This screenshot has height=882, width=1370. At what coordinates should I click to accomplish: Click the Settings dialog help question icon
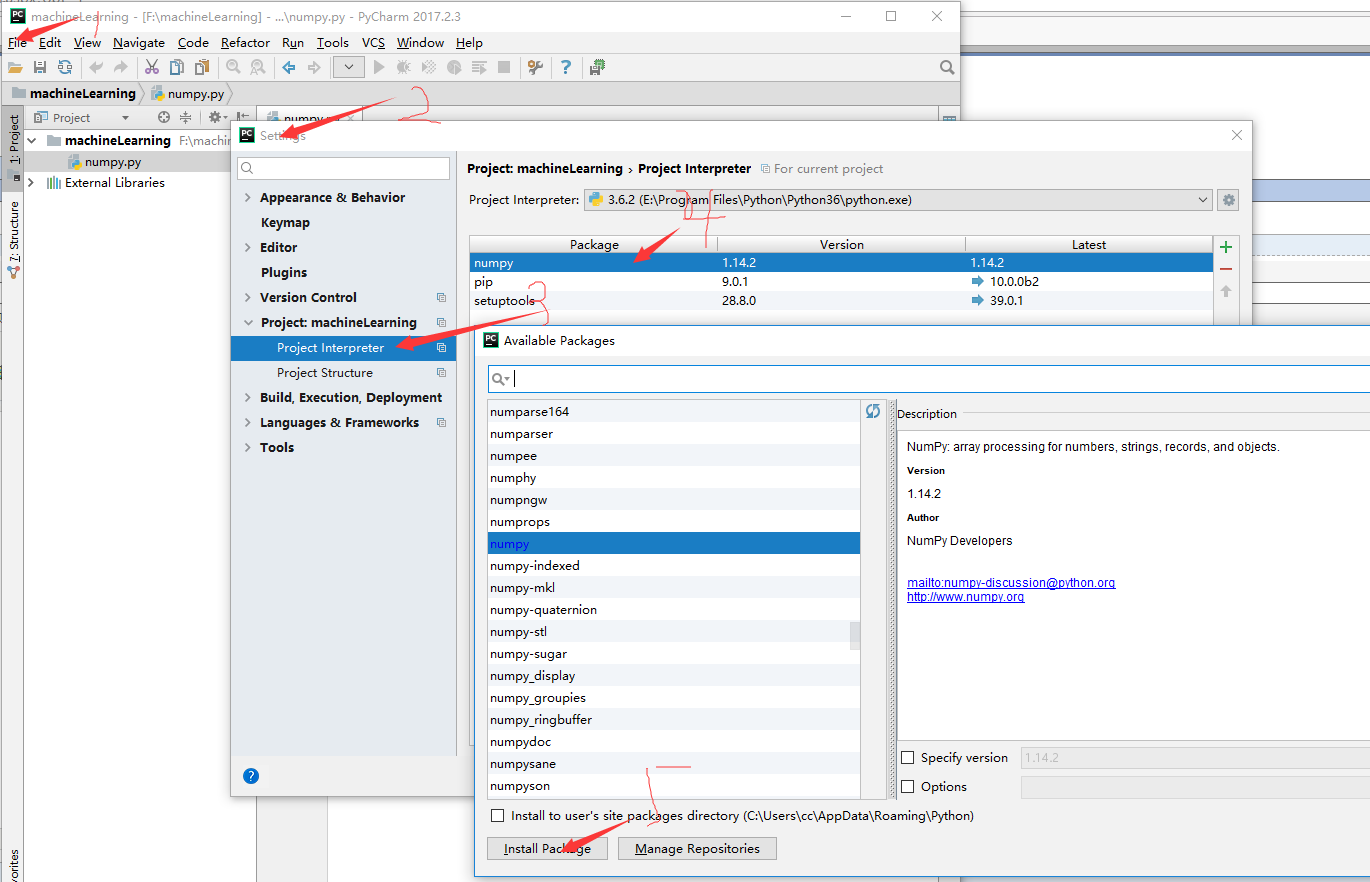pos(251,776)
